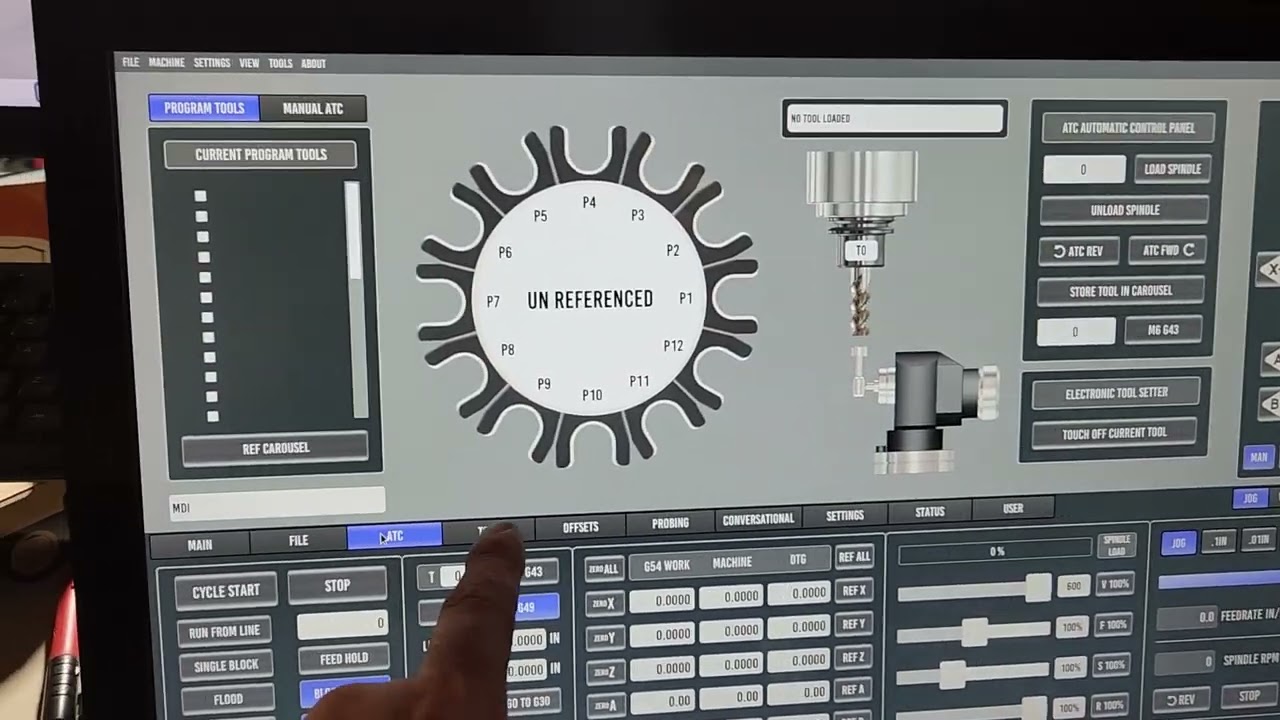Switch to the STATUS tab

pos(929,512)
